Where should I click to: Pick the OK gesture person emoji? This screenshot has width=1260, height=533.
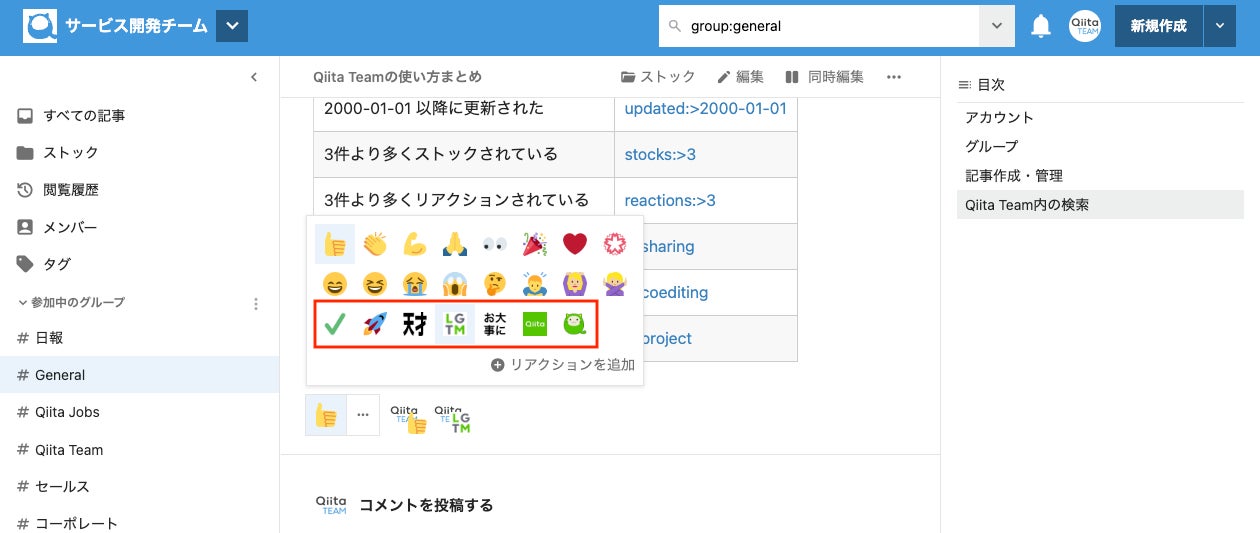pos(574,285)
